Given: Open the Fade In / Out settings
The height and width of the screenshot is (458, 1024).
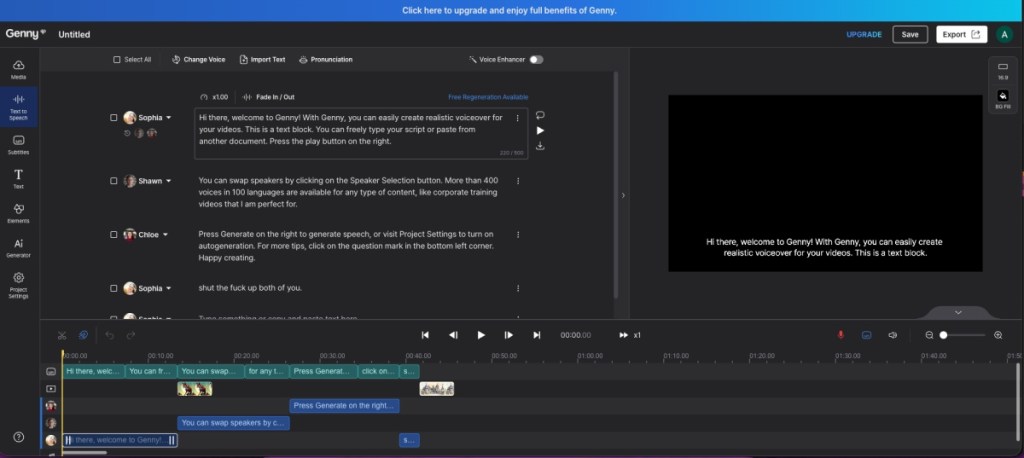Looking at the screenshot, I should (x=268, y=97).
